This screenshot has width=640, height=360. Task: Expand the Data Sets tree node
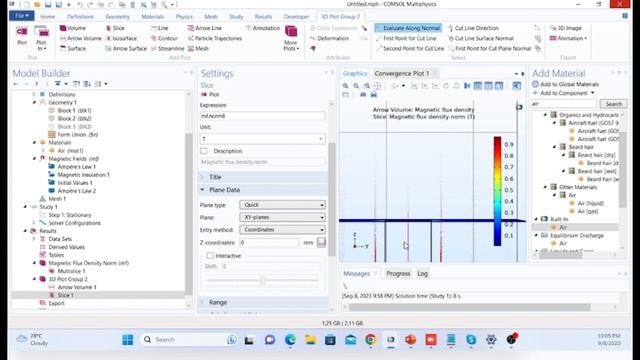coord(34,239)
